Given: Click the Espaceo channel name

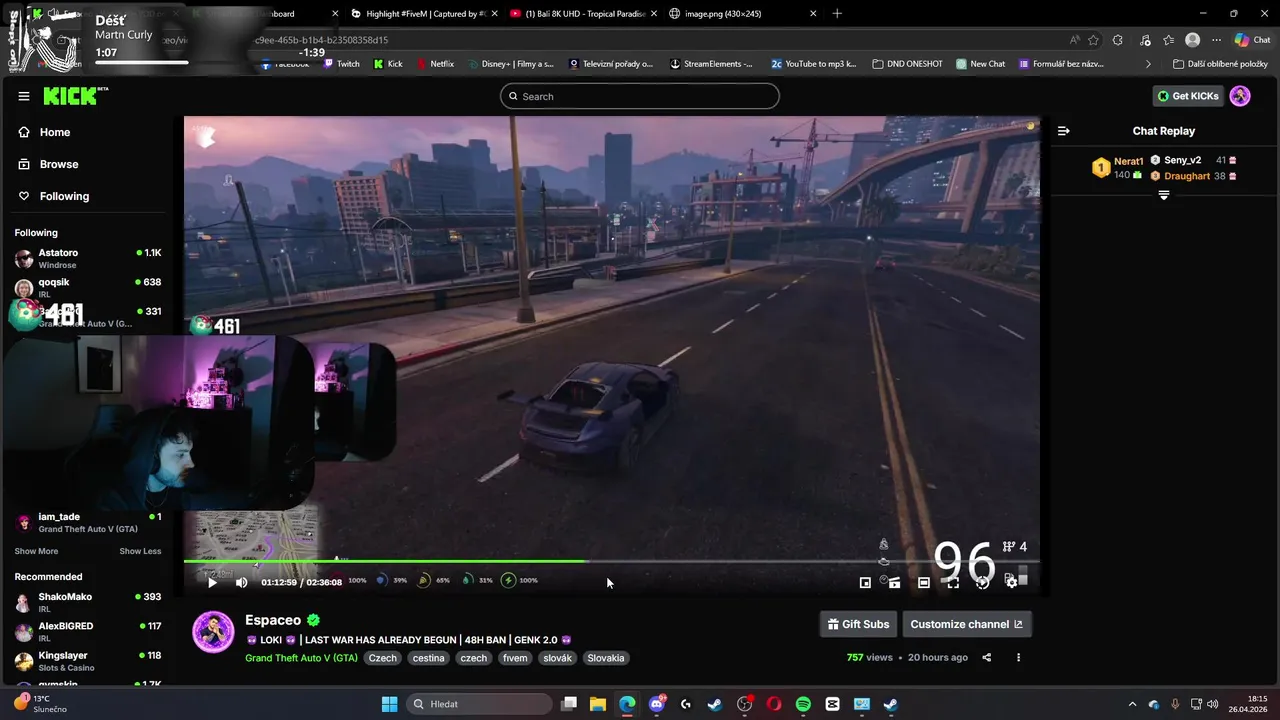Looking at the screenshot, I should point(273,620).
